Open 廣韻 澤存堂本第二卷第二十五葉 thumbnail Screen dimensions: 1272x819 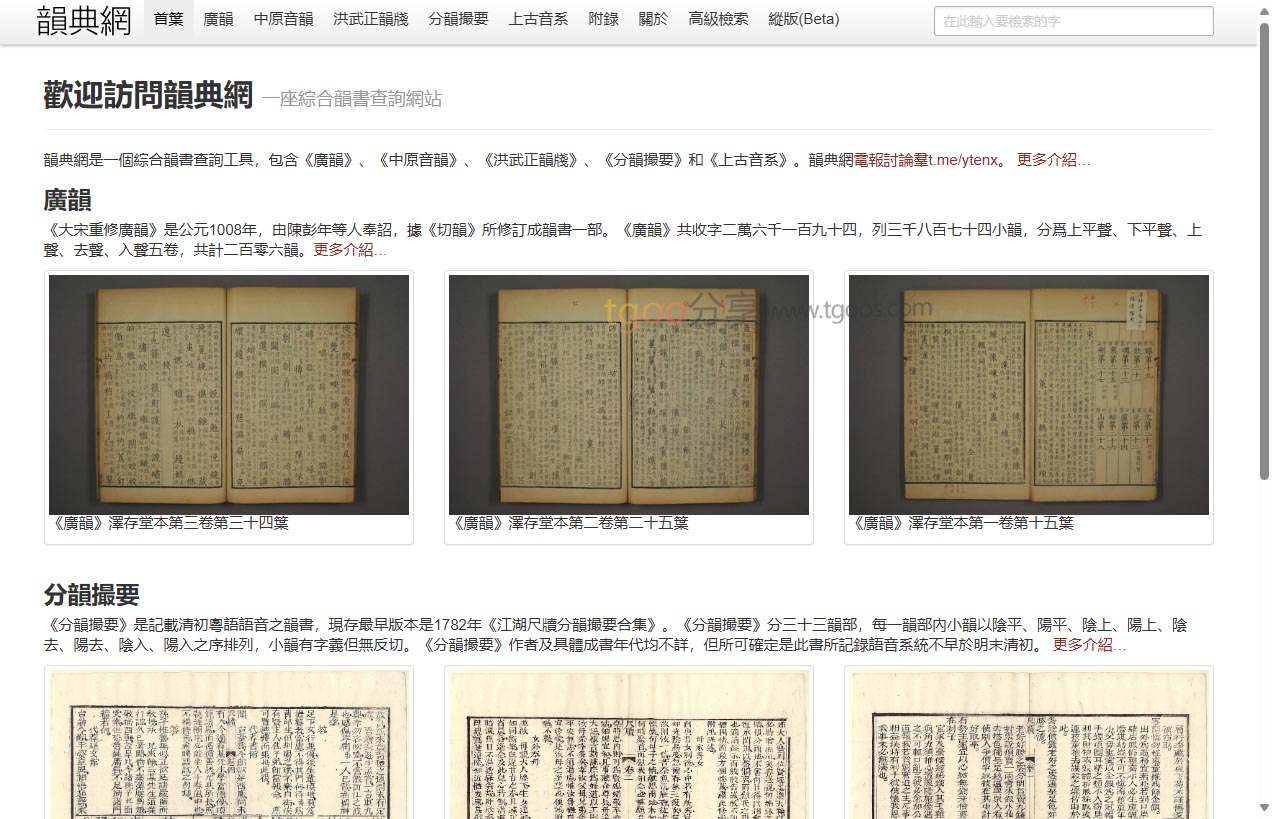point(629,395)
